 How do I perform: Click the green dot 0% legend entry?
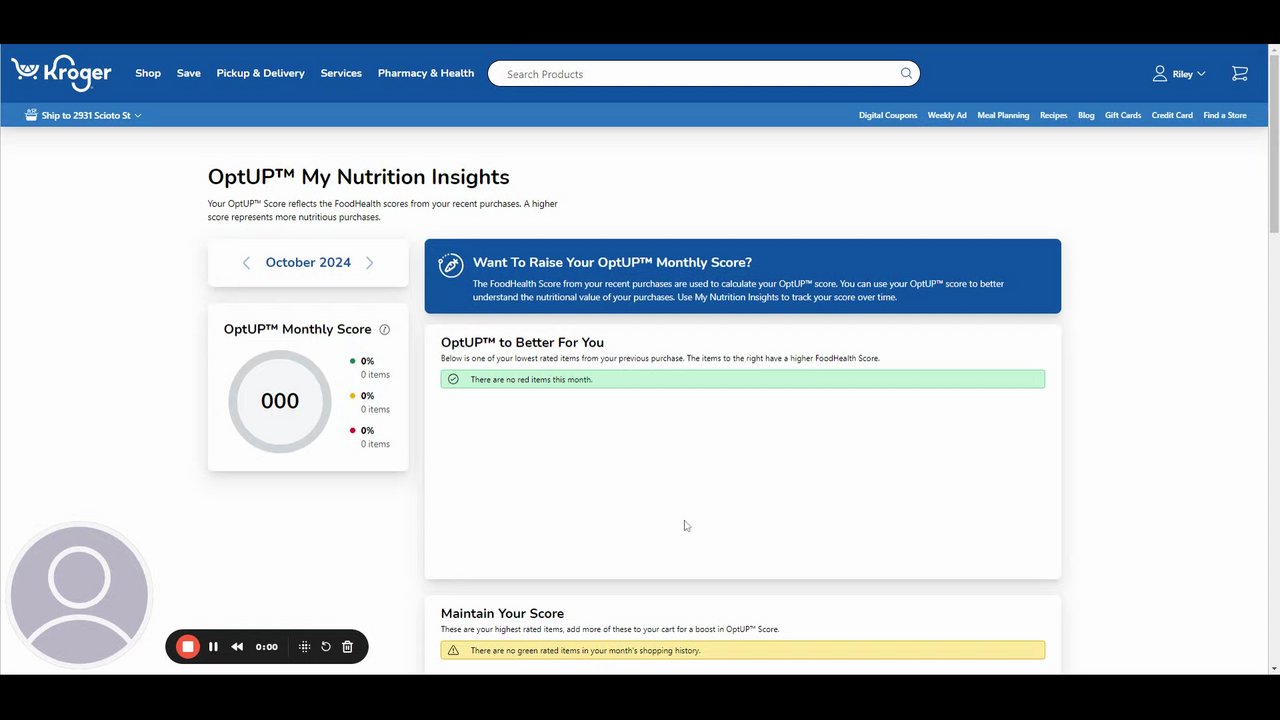[369, 367]
